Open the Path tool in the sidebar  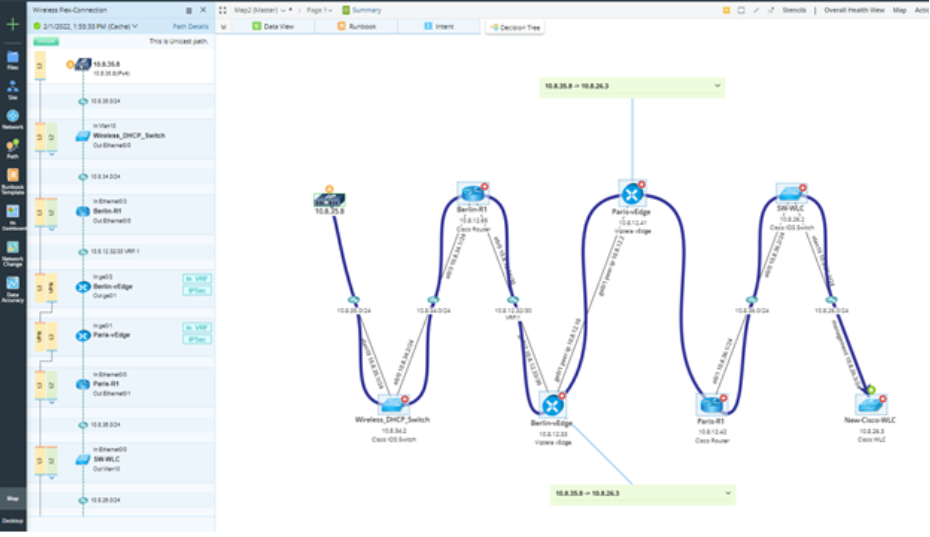point(12,148)
